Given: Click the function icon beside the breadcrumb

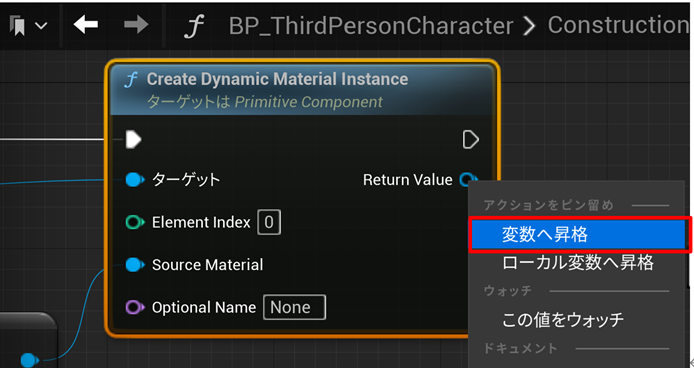Looking at the screenshot, I should click(194, 27).
